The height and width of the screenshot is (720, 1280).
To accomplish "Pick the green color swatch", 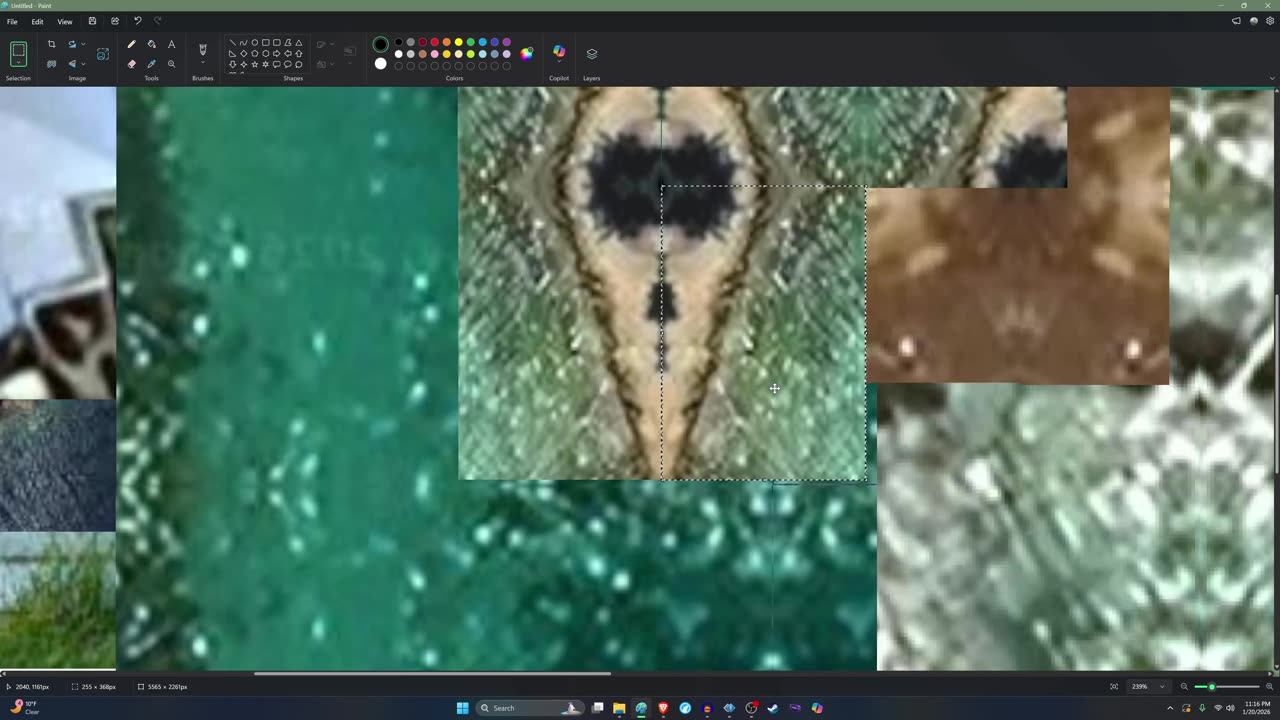I will pyautogui.click(x=470, y=43).
